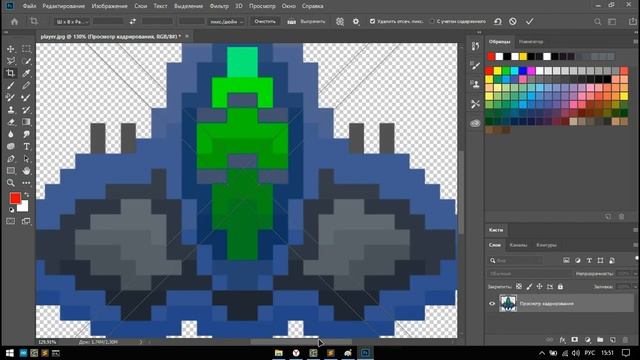Select the Rectangle shape tool
Viewport: 640px width, 360px height.
(11, 171)
